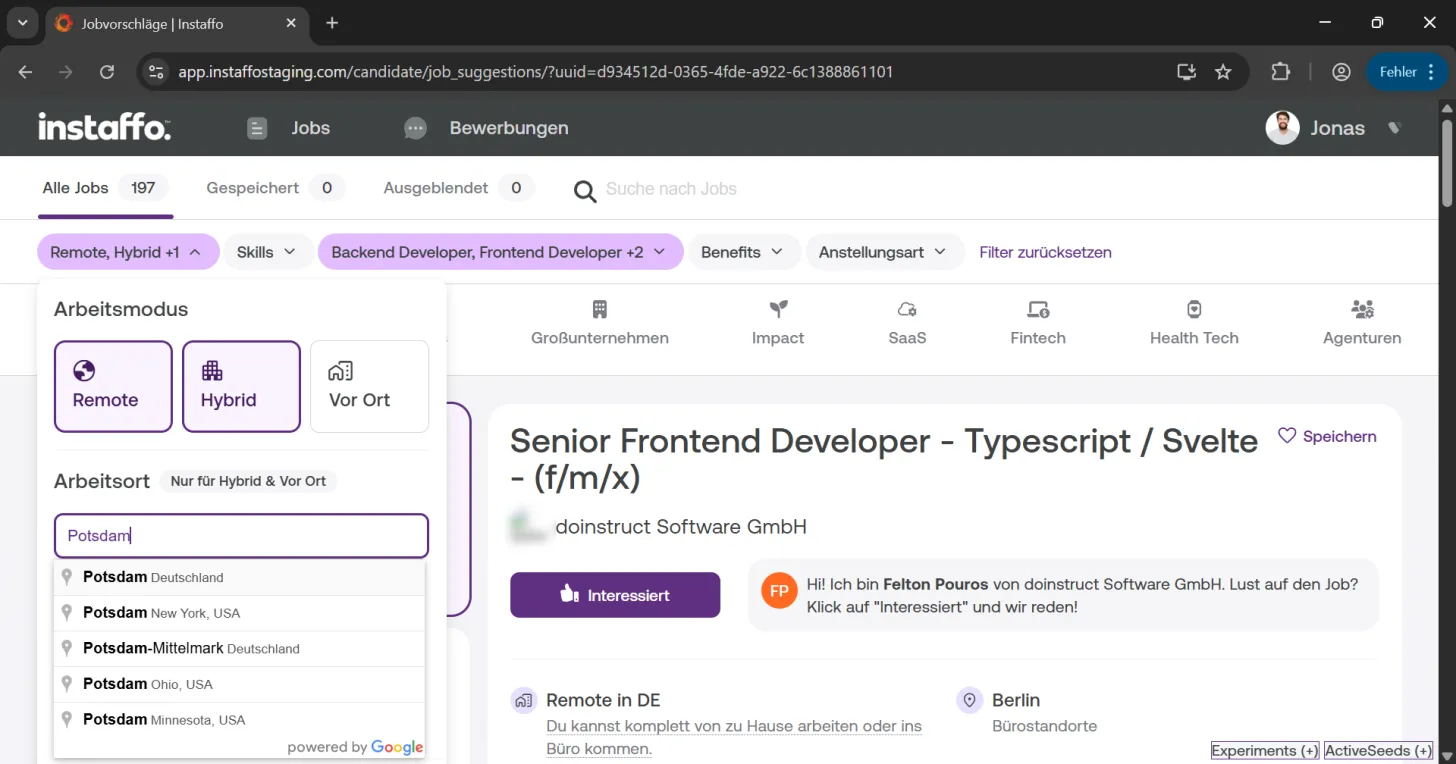Select the Impact category

[778, 322]
